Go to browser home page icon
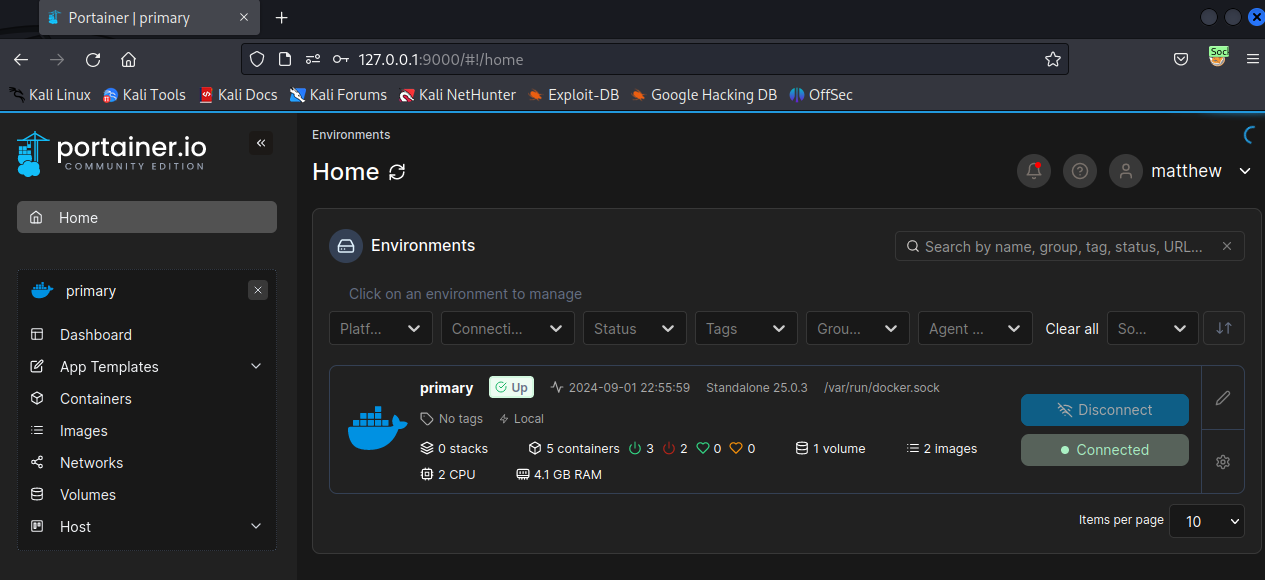Screen dimensions: 1265x580 [x=128, y=59]
